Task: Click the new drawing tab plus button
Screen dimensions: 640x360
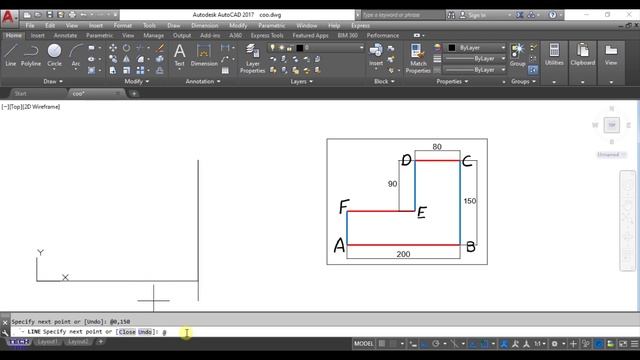Action: [x=134, y=93]
